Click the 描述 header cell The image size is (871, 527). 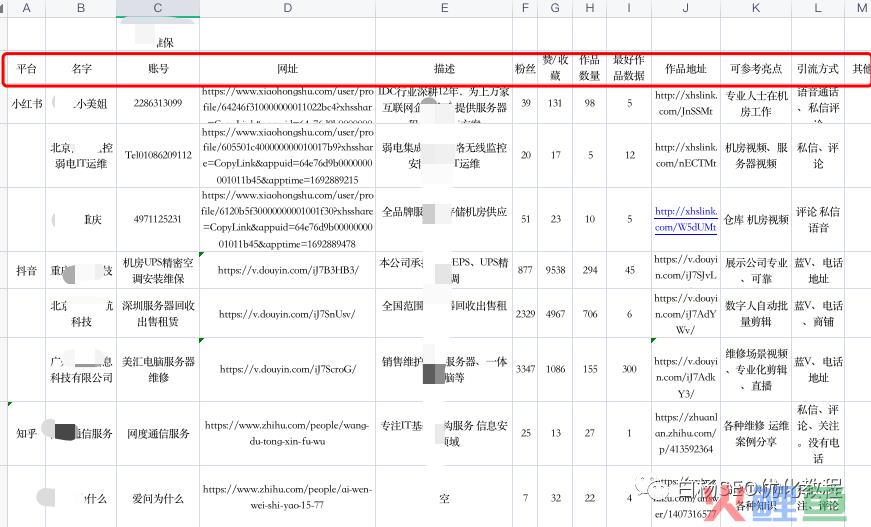click(444, 69)
